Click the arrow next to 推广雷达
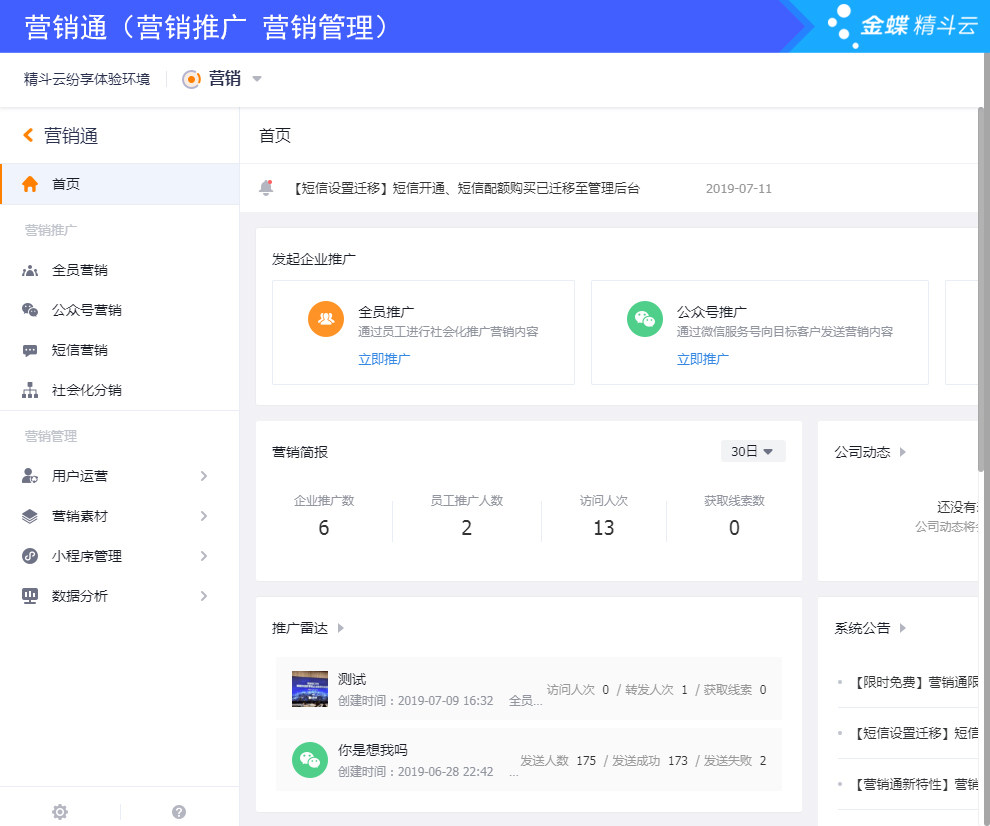The width and height of the screenshot is (990, 826). pos(340,628)
